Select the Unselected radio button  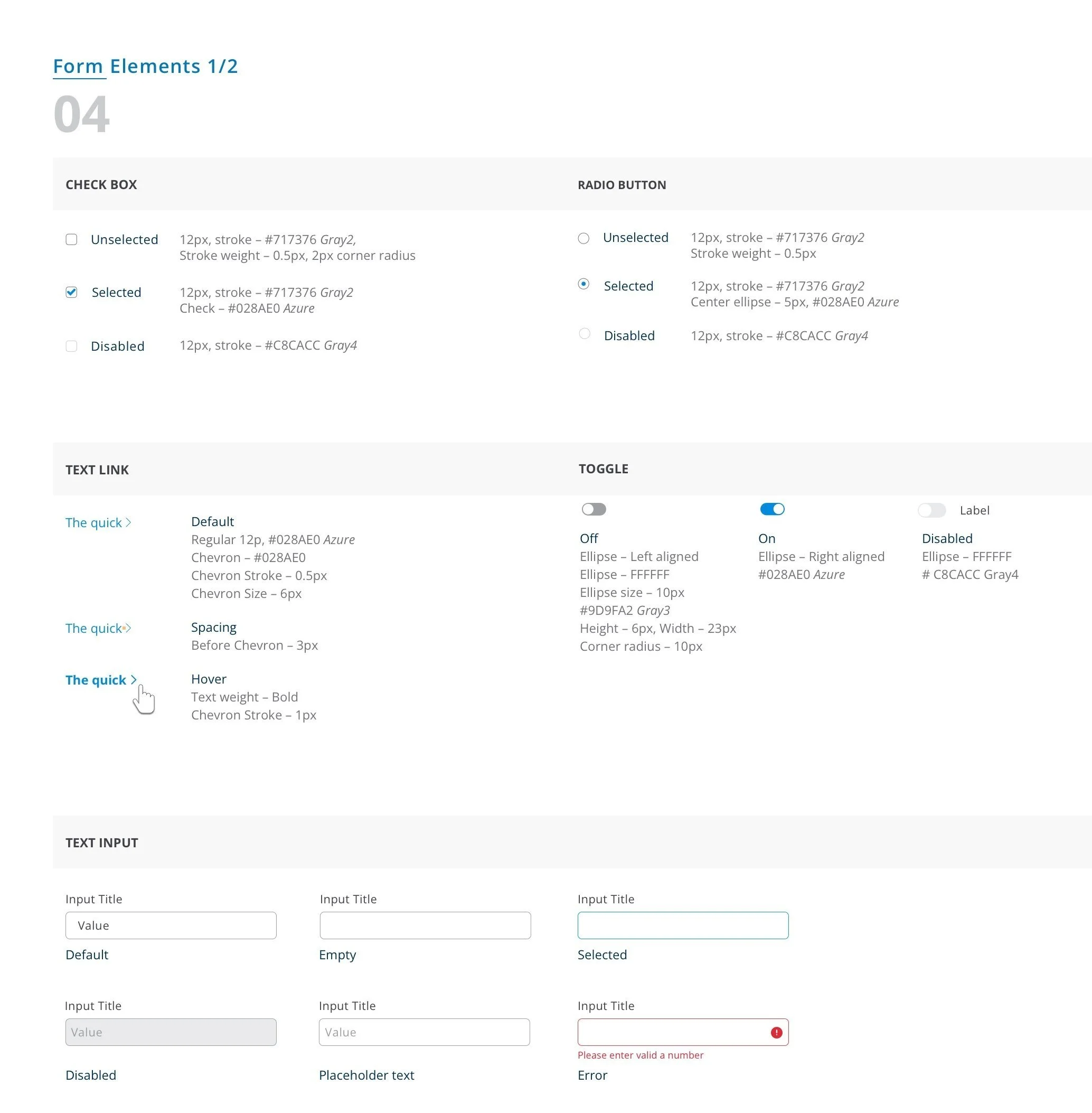tap(583, 238)
